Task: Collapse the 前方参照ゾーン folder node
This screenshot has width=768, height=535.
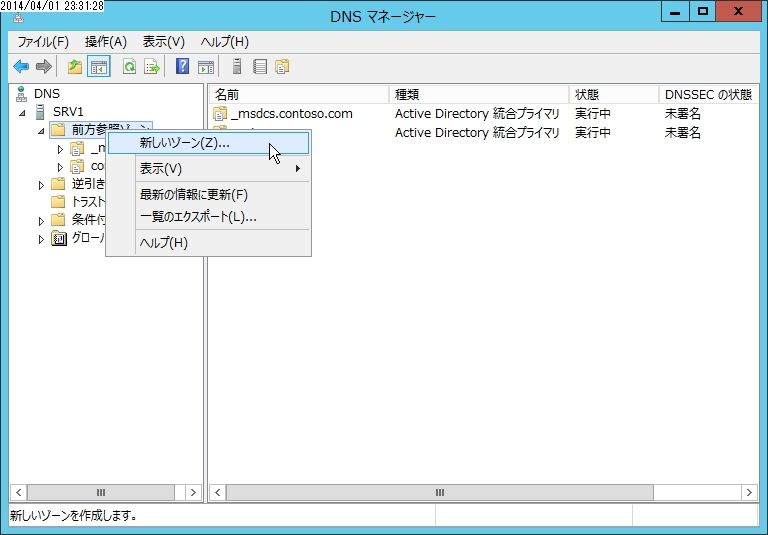Action: click(x=41, y=131)
